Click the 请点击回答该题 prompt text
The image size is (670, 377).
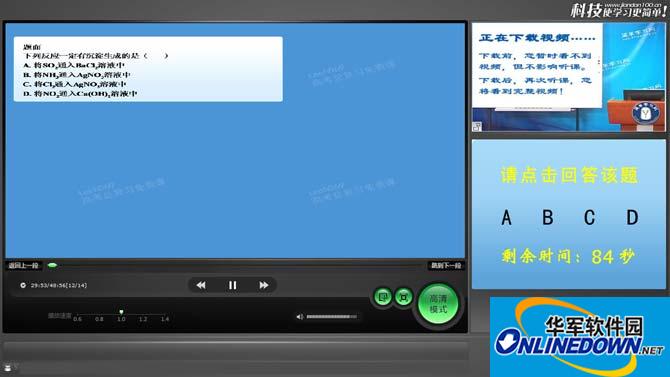coord(570,175)
